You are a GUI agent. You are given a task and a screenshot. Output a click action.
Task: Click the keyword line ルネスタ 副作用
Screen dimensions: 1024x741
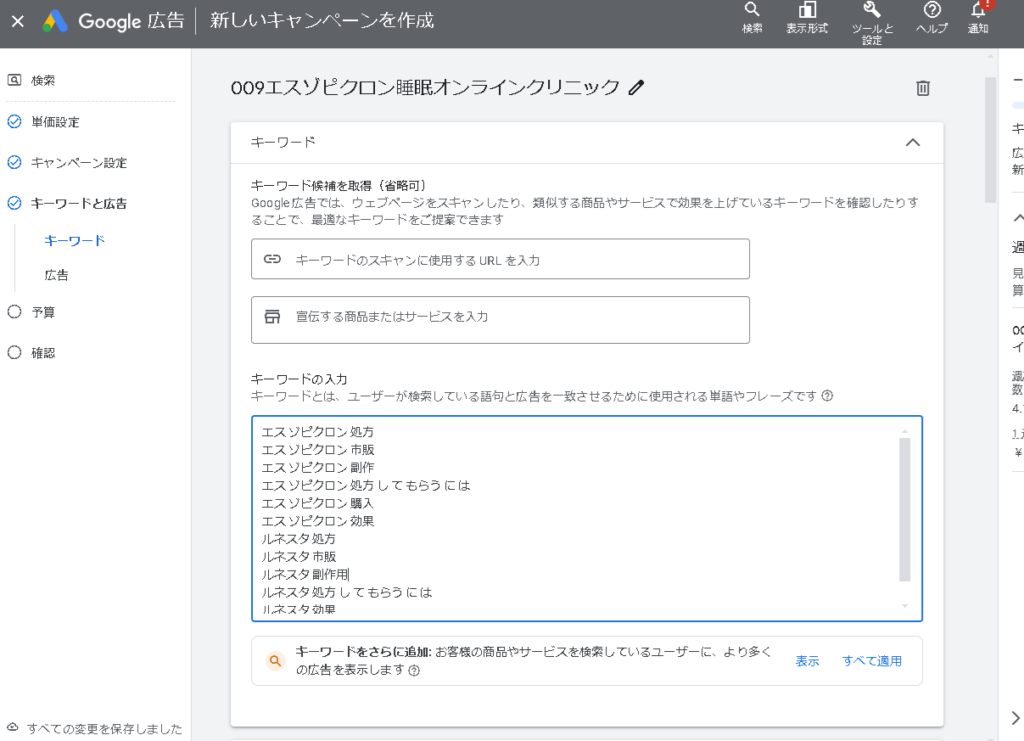[305, 575]
